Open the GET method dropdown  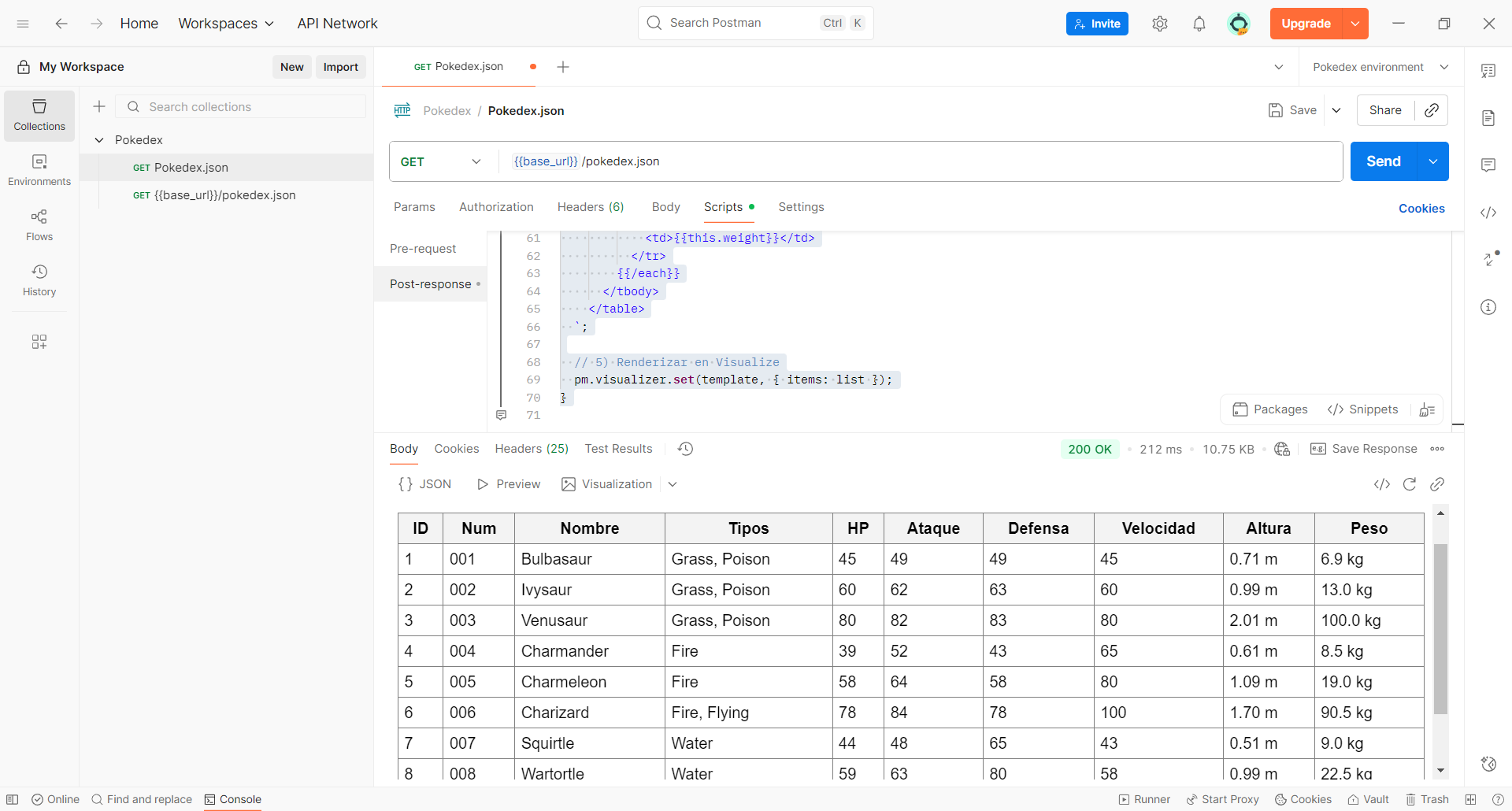pos(441,161)
